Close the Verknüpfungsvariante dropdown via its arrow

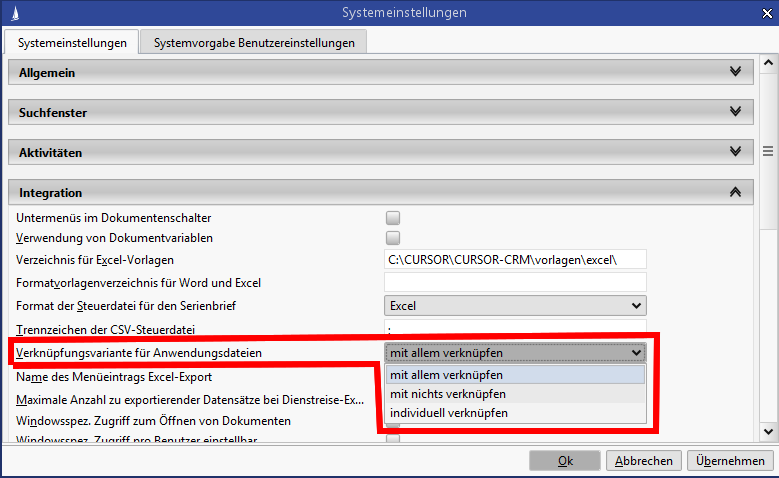[x=635, y=352]
